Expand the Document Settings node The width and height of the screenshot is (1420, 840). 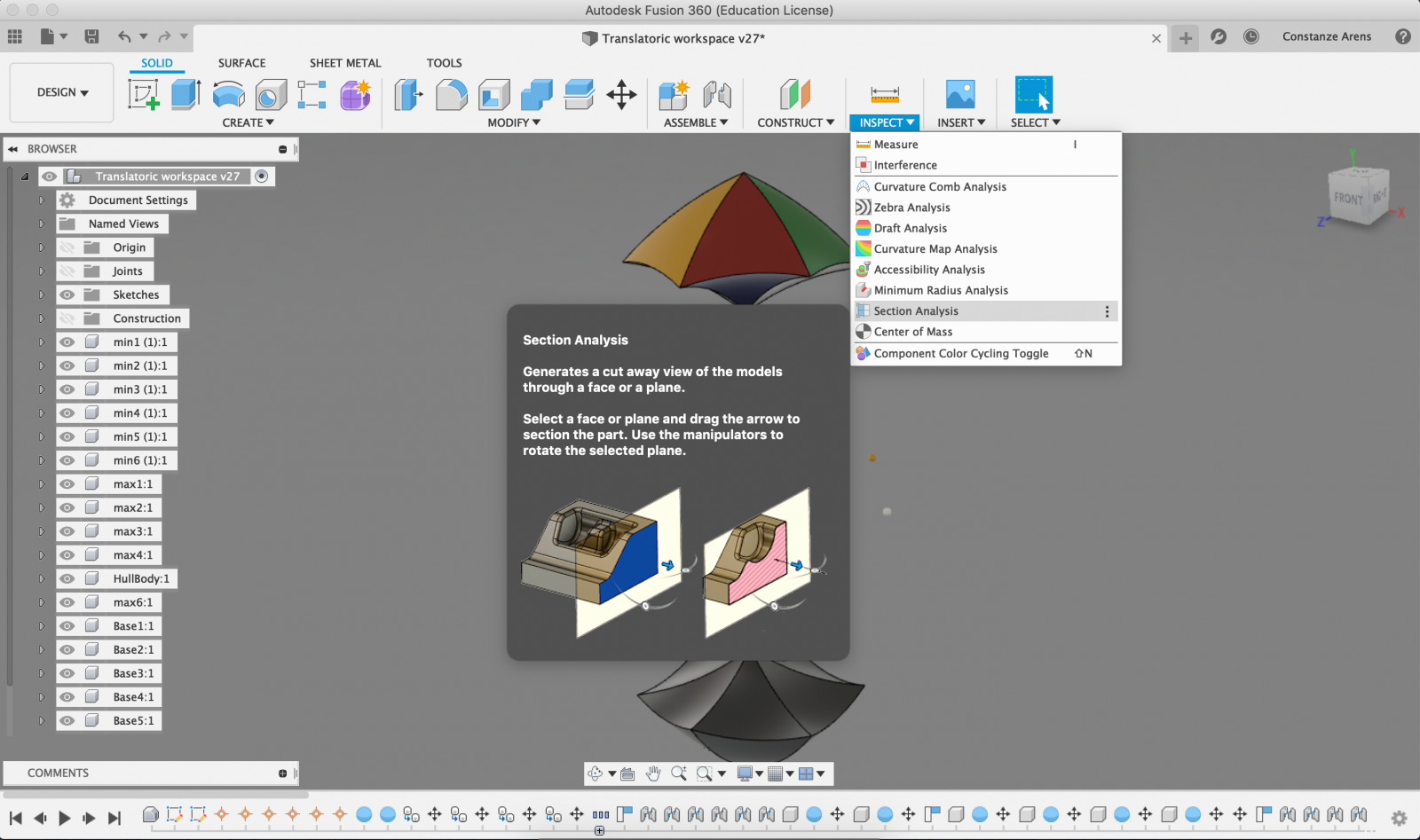point(41,200)
